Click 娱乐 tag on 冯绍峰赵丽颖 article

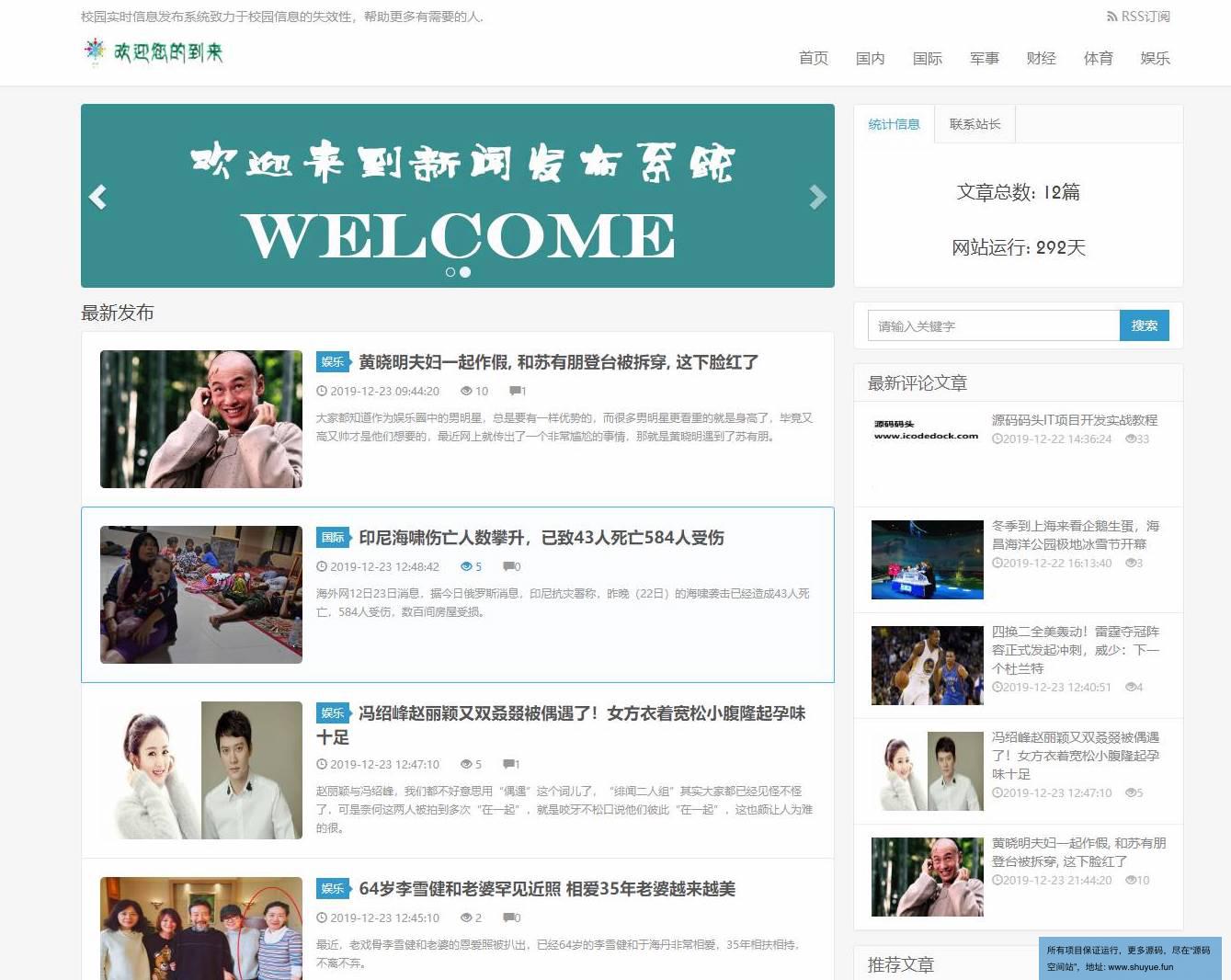tap(333, 713)
